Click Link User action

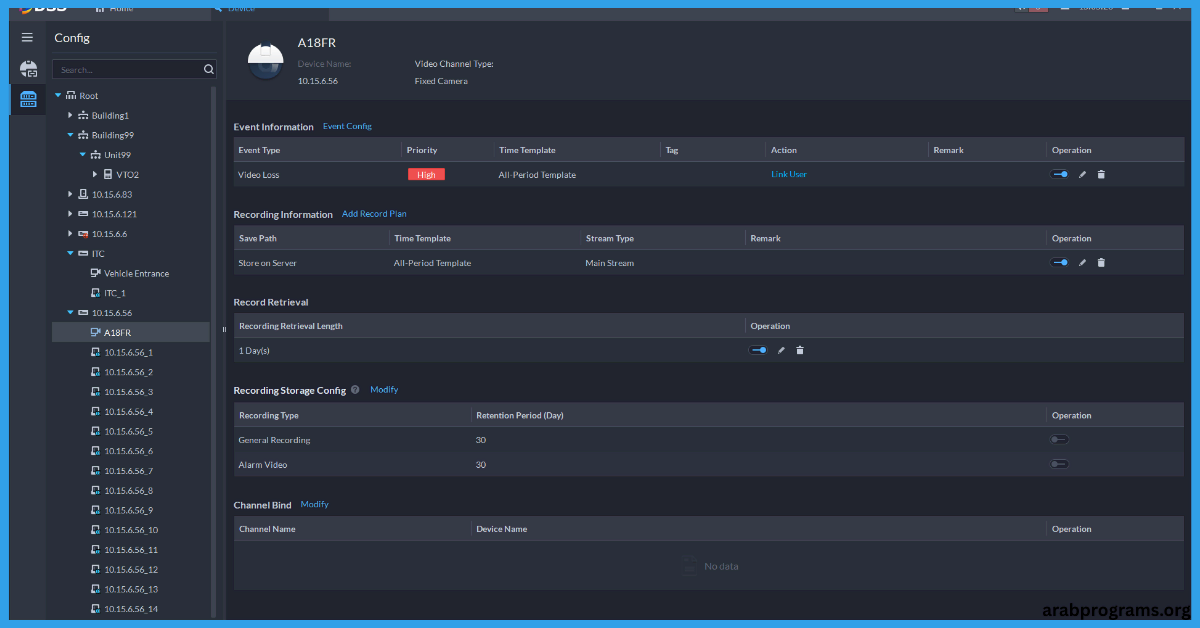789,174
